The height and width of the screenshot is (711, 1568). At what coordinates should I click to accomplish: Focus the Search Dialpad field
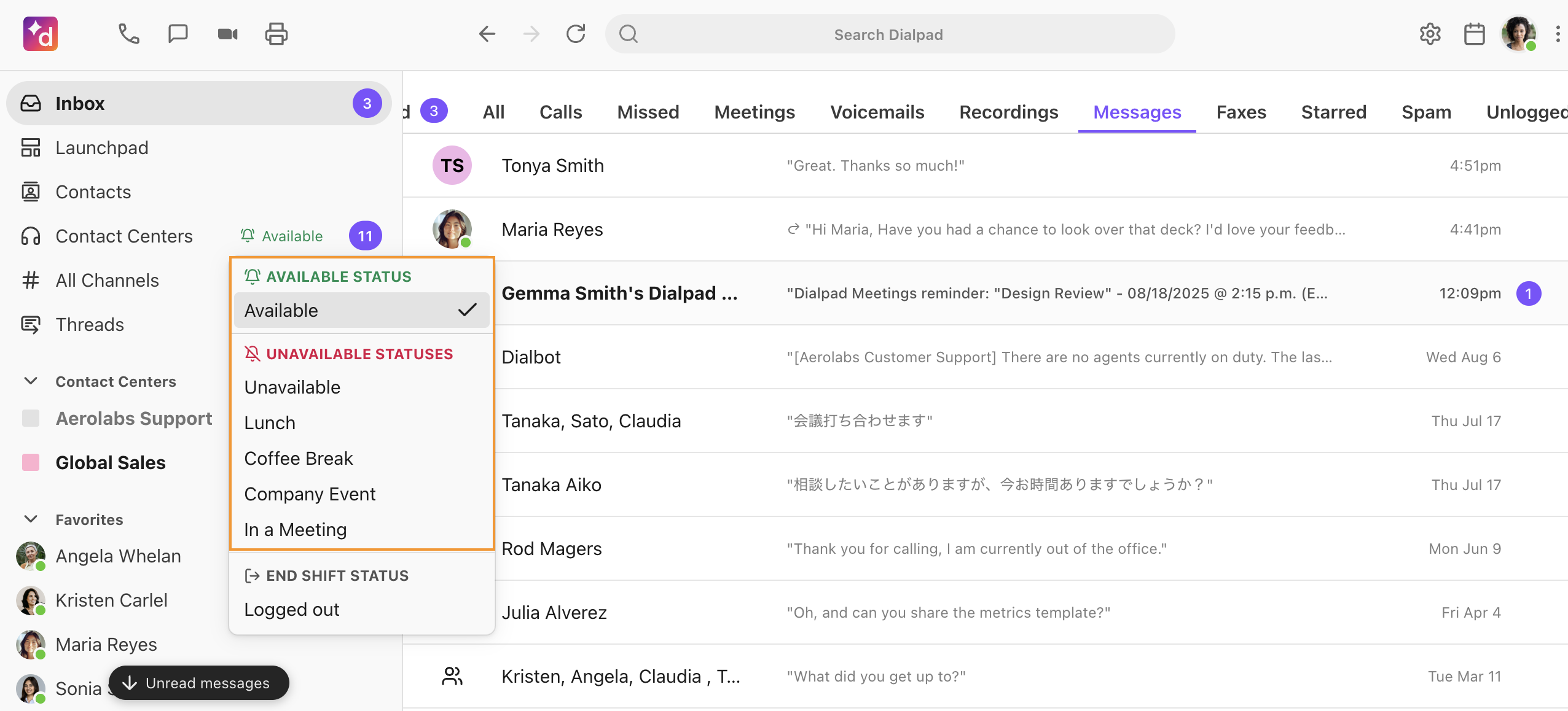(890, 34)
